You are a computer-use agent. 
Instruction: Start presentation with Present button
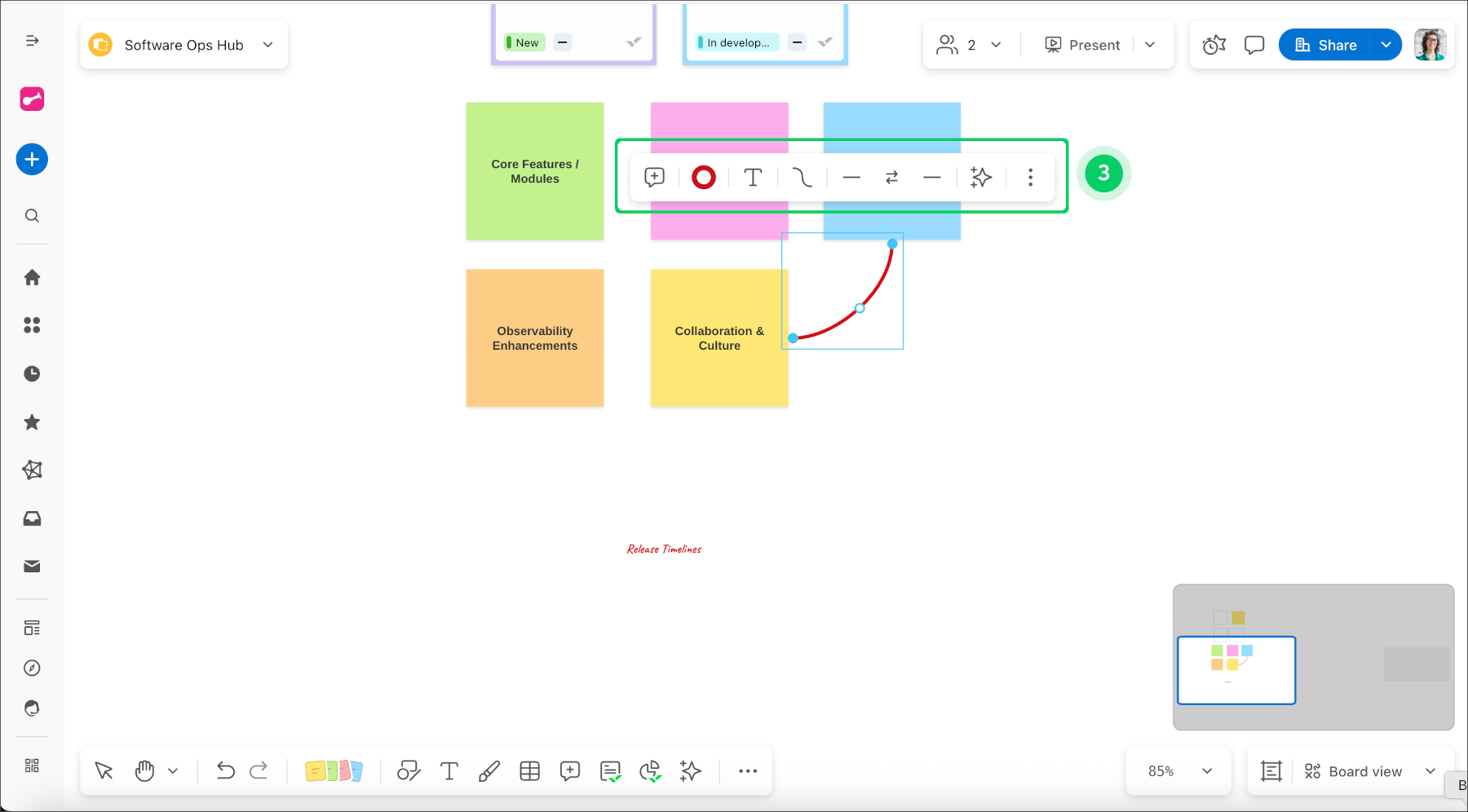1083,45
